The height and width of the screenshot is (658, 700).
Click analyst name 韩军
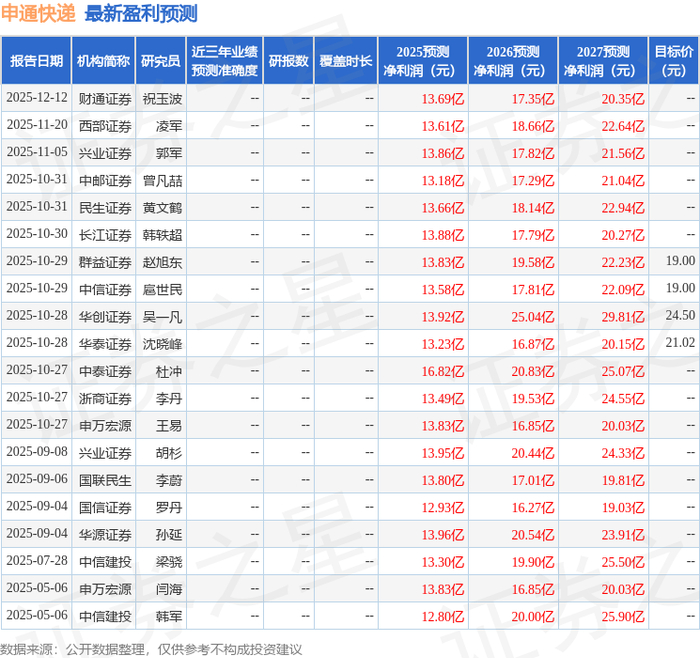[x=169, y=616]
